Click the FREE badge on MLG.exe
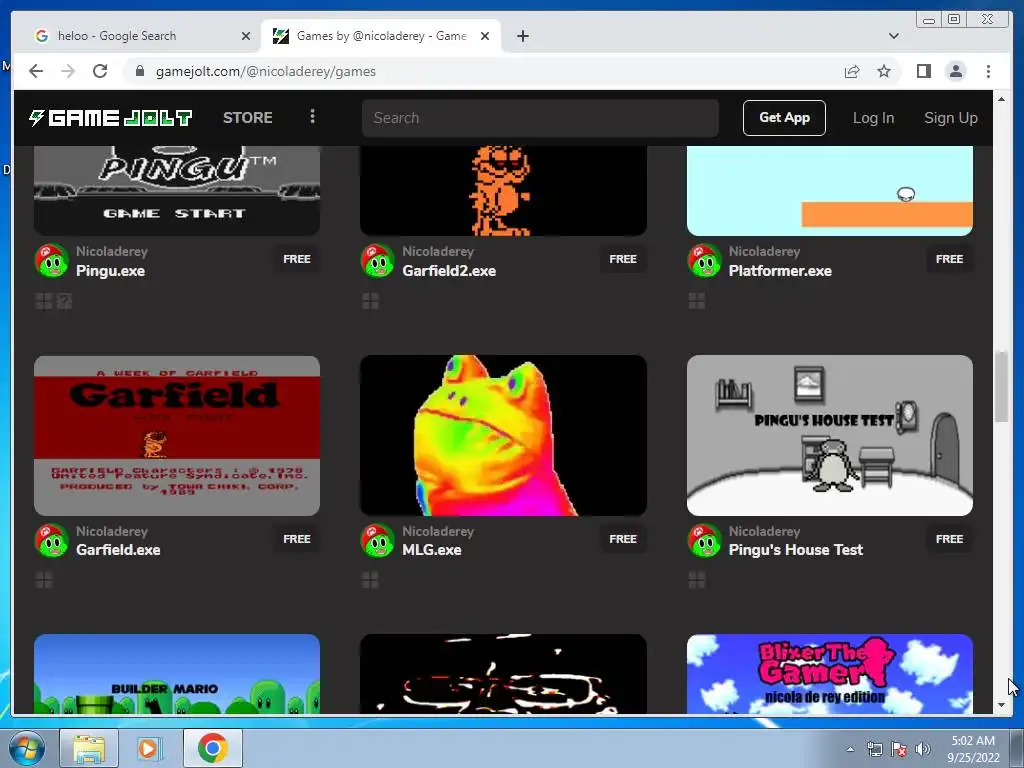The width and height of the screenshot is (1024, 768). [x=623, y=539]
